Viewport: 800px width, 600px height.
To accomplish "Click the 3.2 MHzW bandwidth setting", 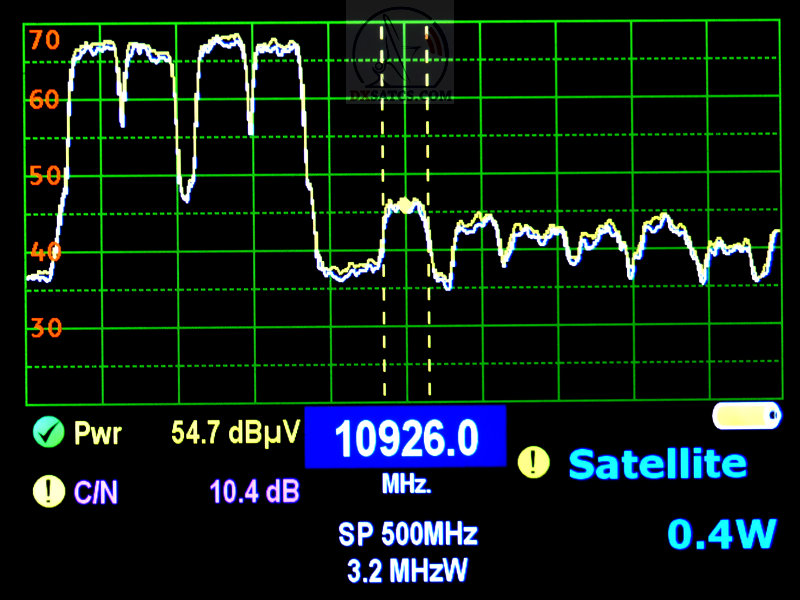I will pyautogui.click(x=407, y=571).
